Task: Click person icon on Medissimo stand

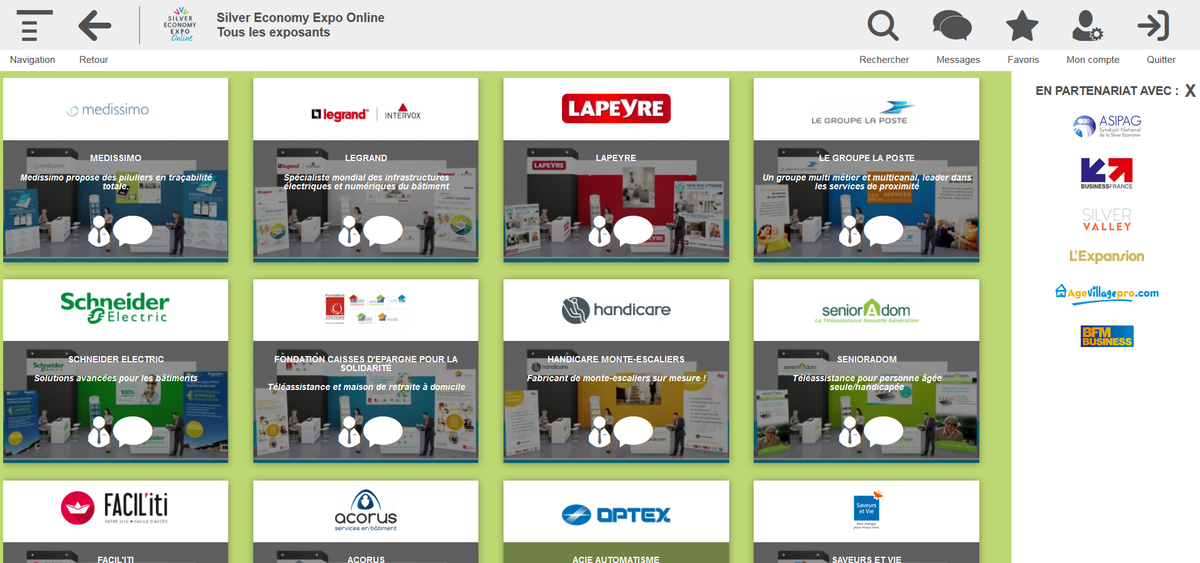Action: (x=99, y=231)
